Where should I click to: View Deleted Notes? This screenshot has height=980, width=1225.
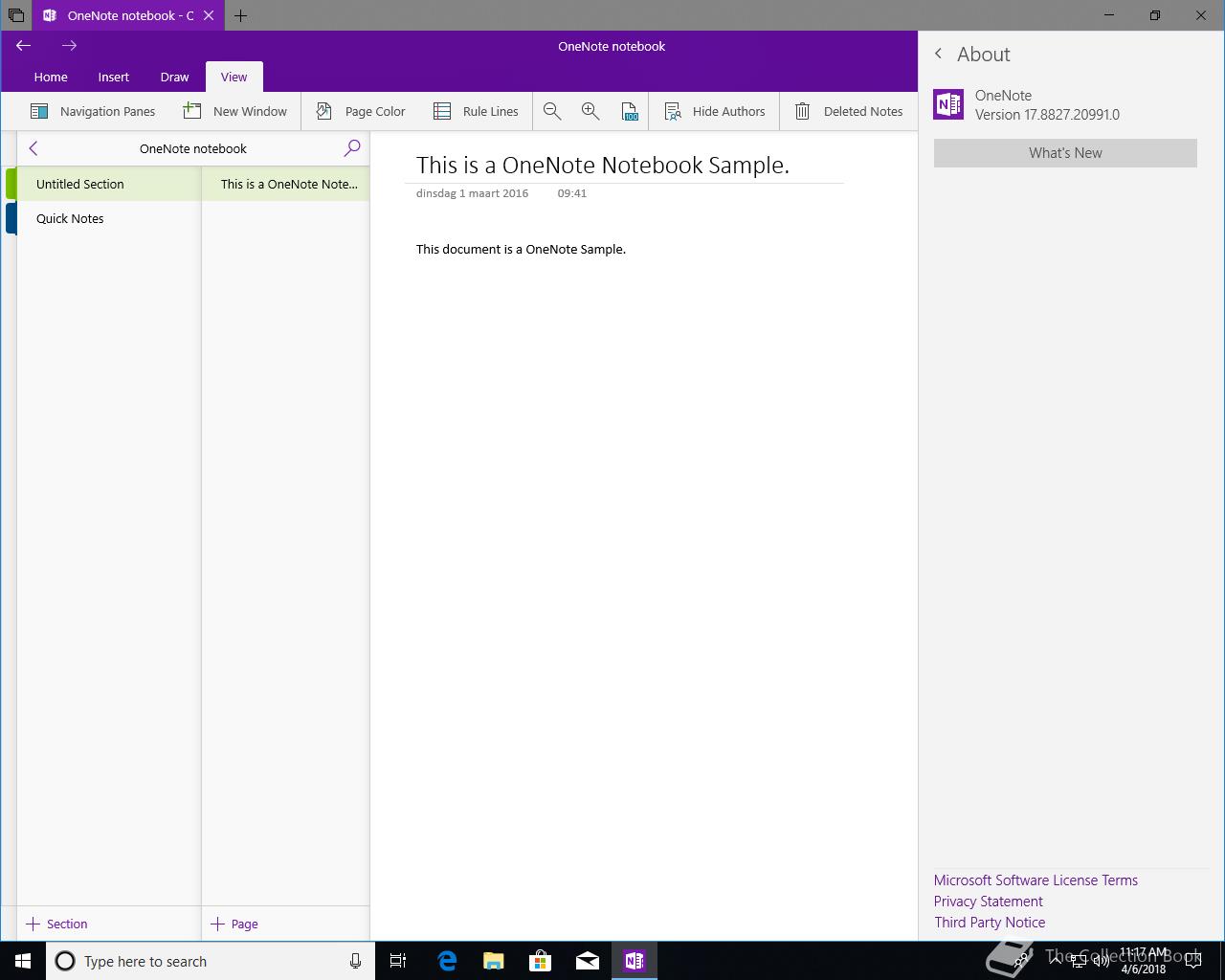click(849, 111)
